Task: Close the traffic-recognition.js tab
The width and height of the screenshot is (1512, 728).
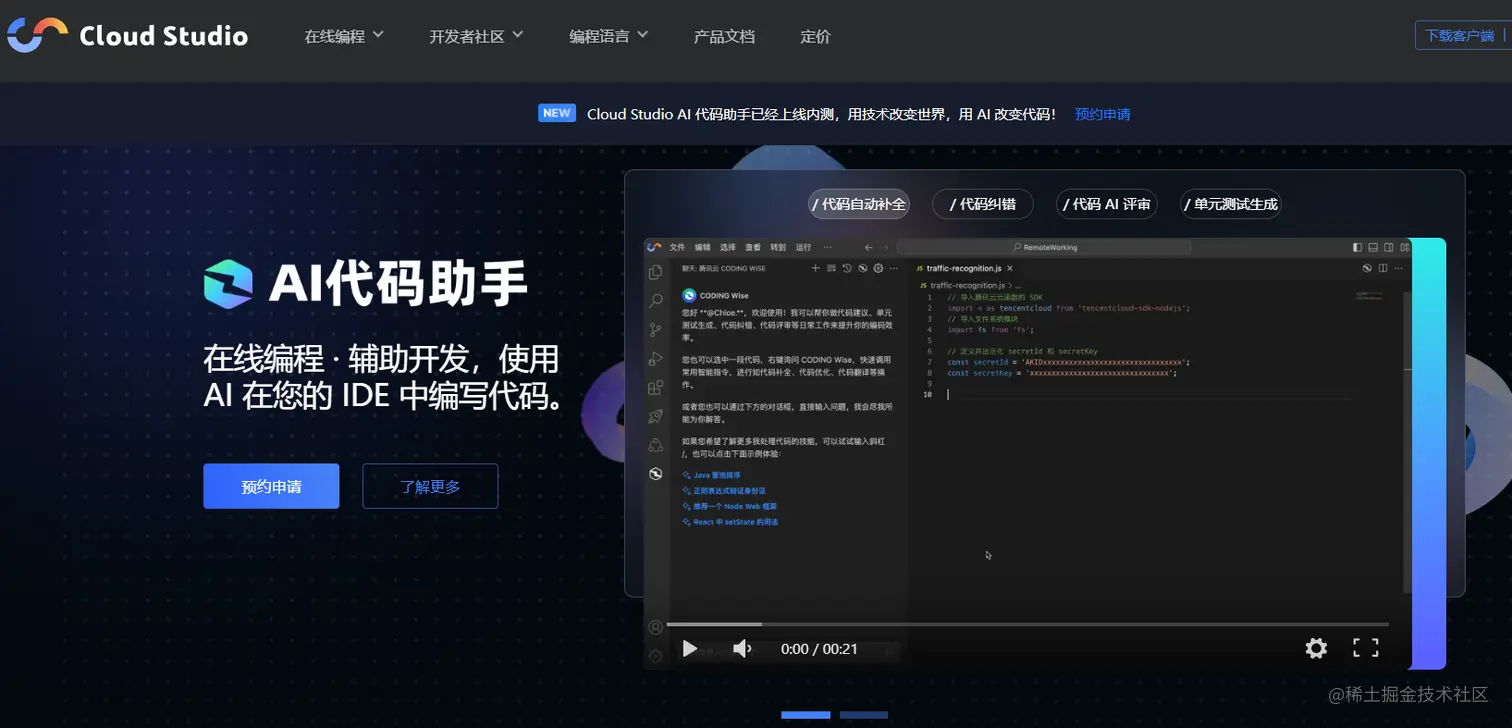Action: 1010,268
